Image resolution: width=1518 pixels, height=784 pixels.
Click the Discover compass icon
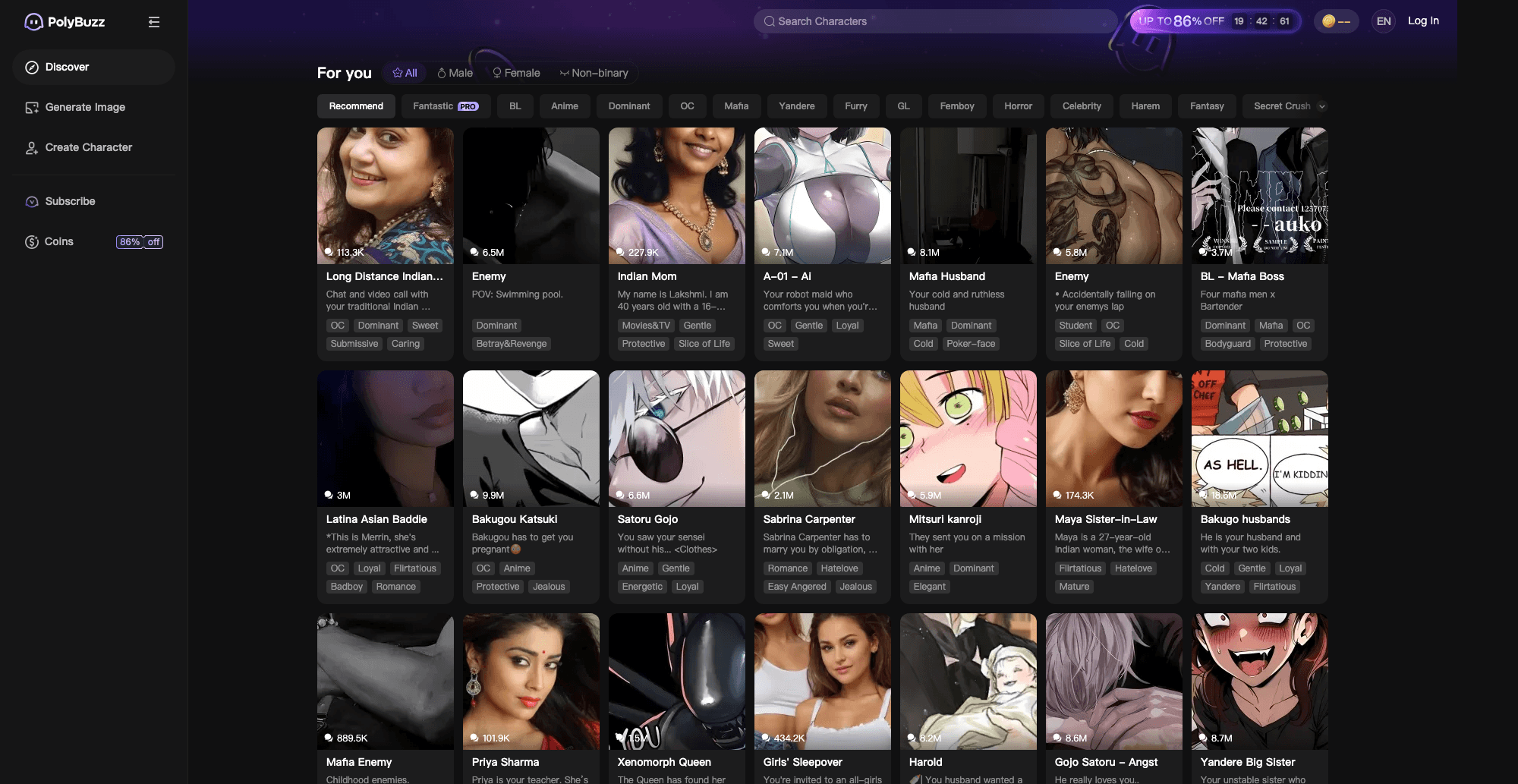(x=32, y=68)
